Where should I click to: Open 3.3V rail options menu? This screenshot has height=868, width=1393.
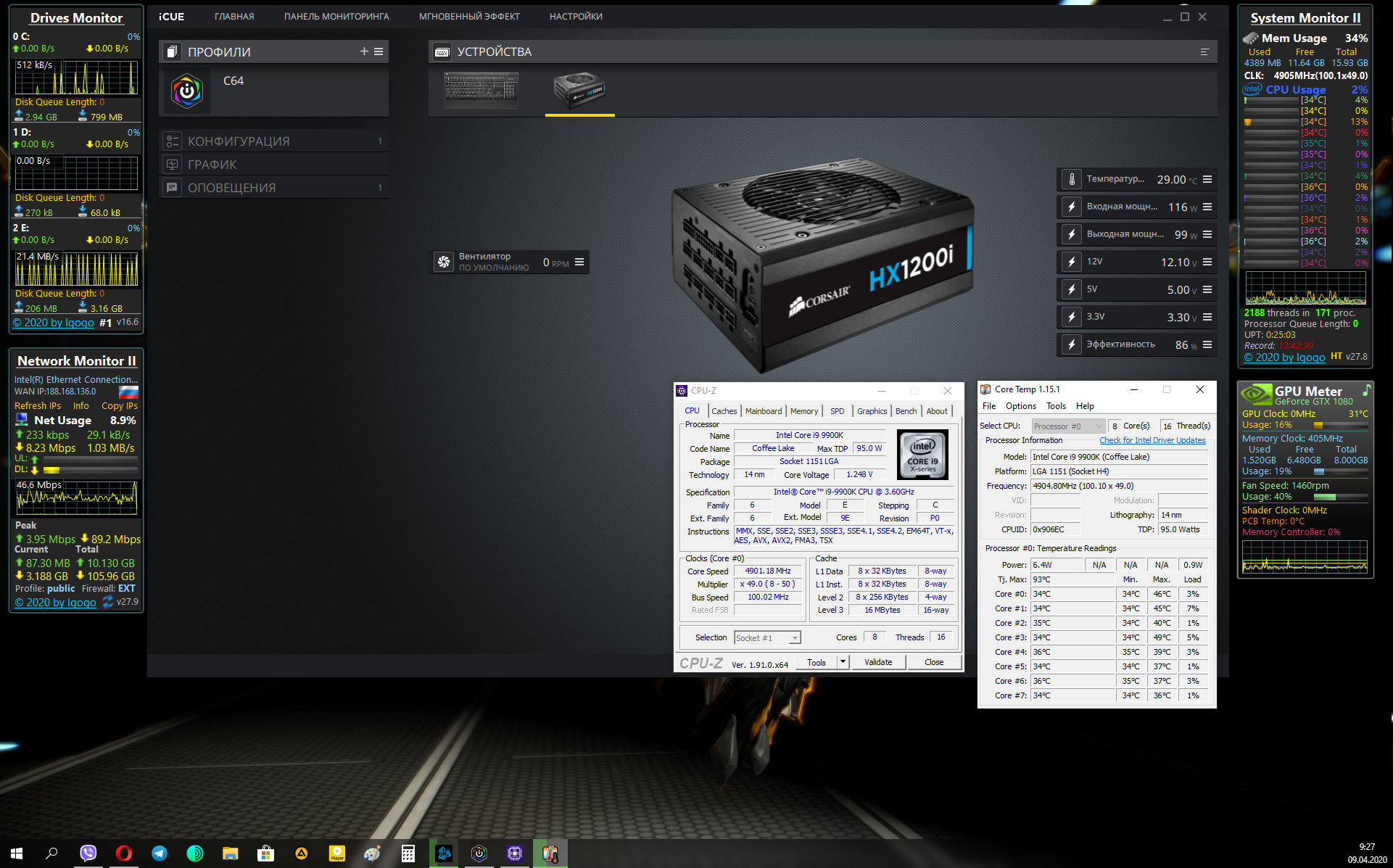(x=1207, y=317)
